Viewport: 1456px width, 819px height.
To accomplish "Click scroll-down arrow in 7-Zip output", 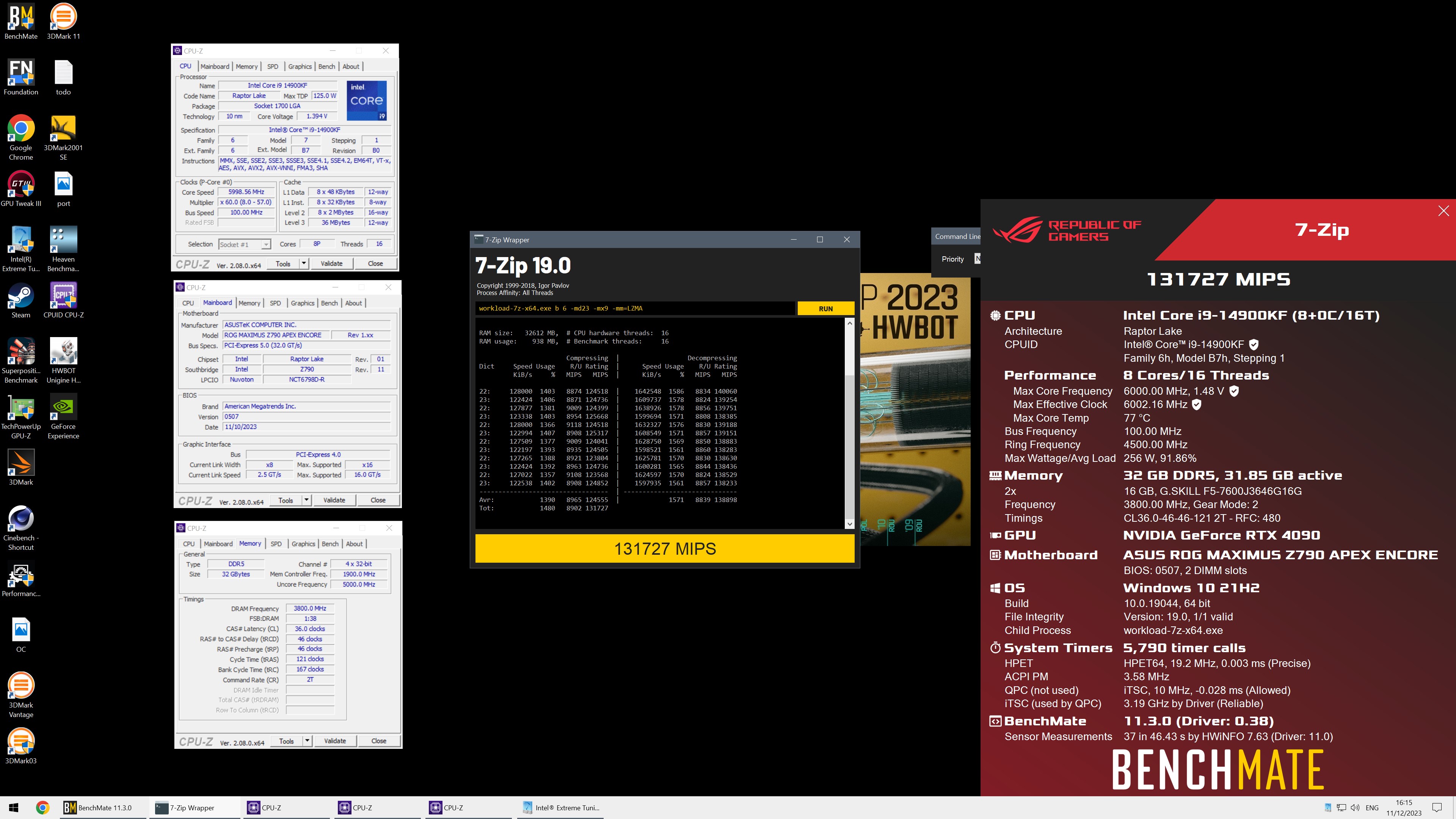I will pos(849,524).
